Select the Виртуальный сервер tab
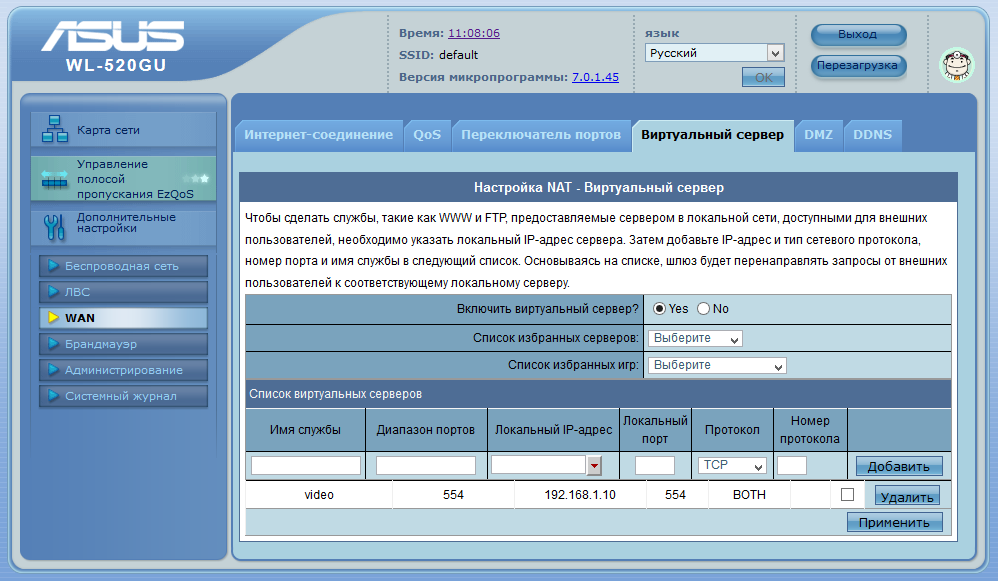Viewport: 998px width, 581px height. point(712,135)
